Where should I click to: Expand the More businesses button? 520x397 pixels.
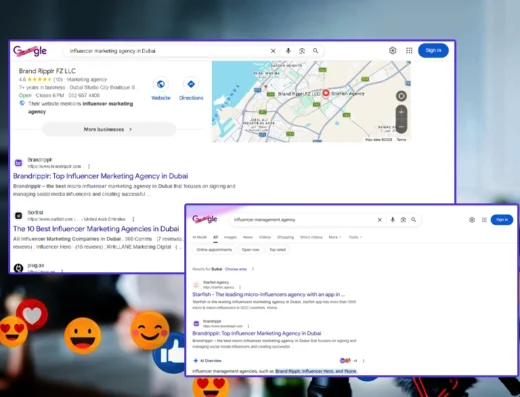[x=109, y=129]
